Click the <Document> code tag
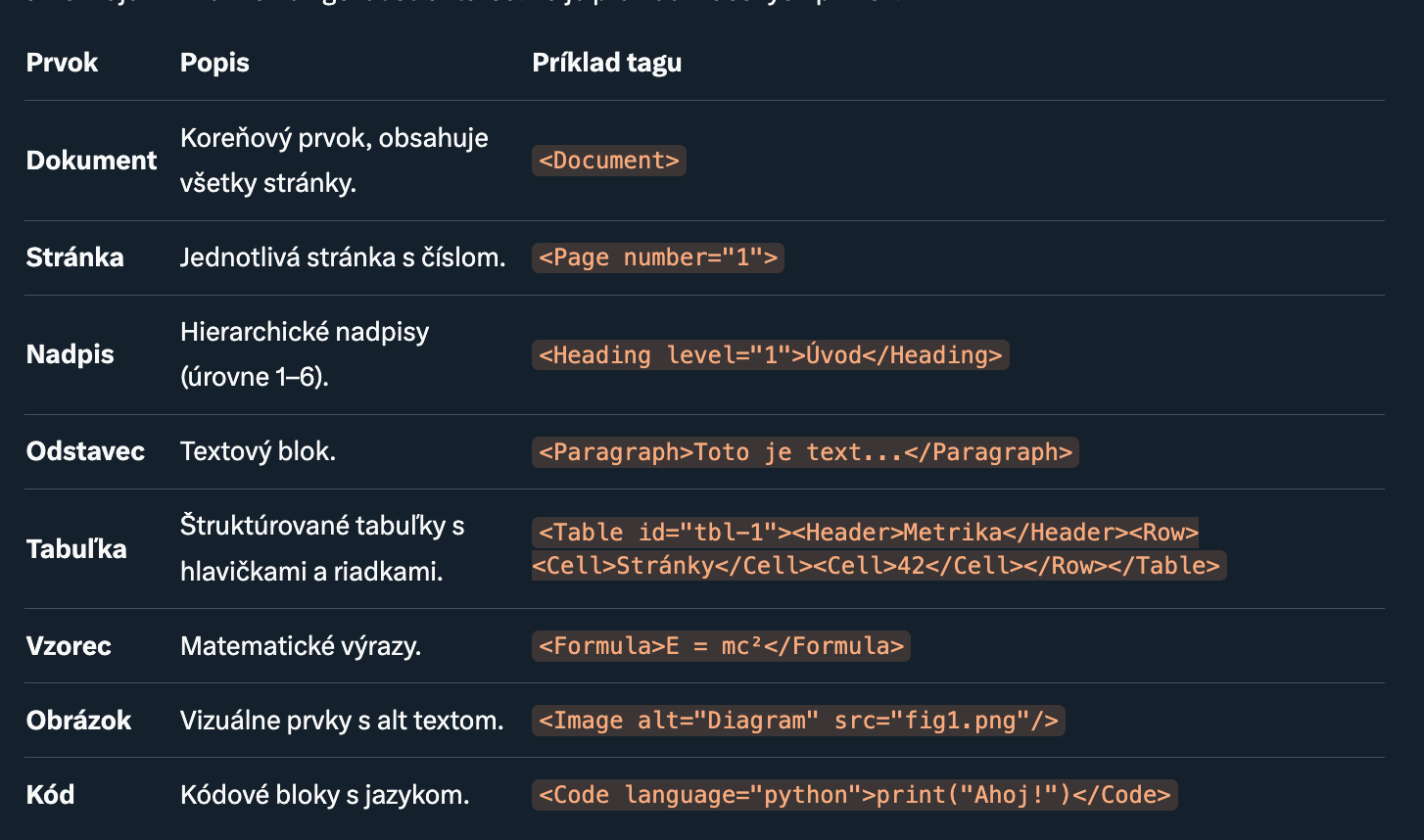The height and width of the screenshot is (840, 1424). click(x=608, y=161)
